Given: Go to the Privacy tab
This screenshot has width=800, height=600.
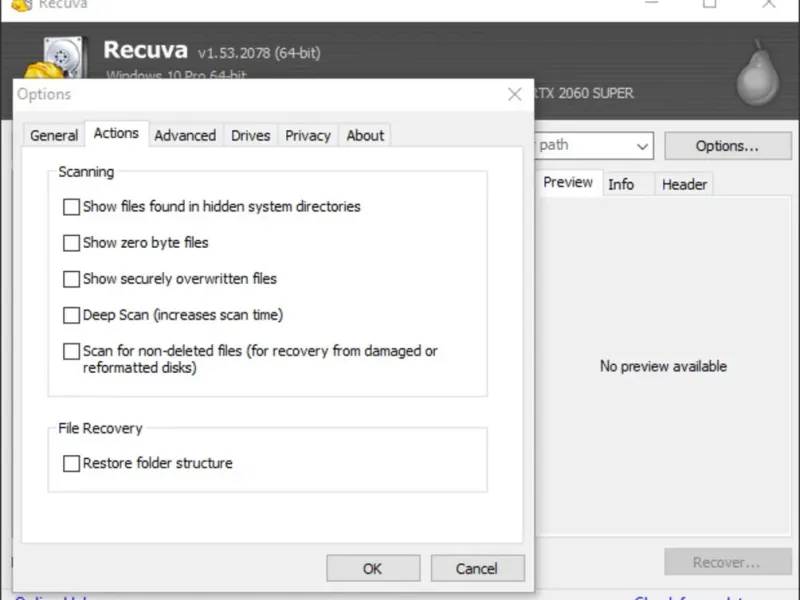Looking at the screenshot, I should (308, 135).
